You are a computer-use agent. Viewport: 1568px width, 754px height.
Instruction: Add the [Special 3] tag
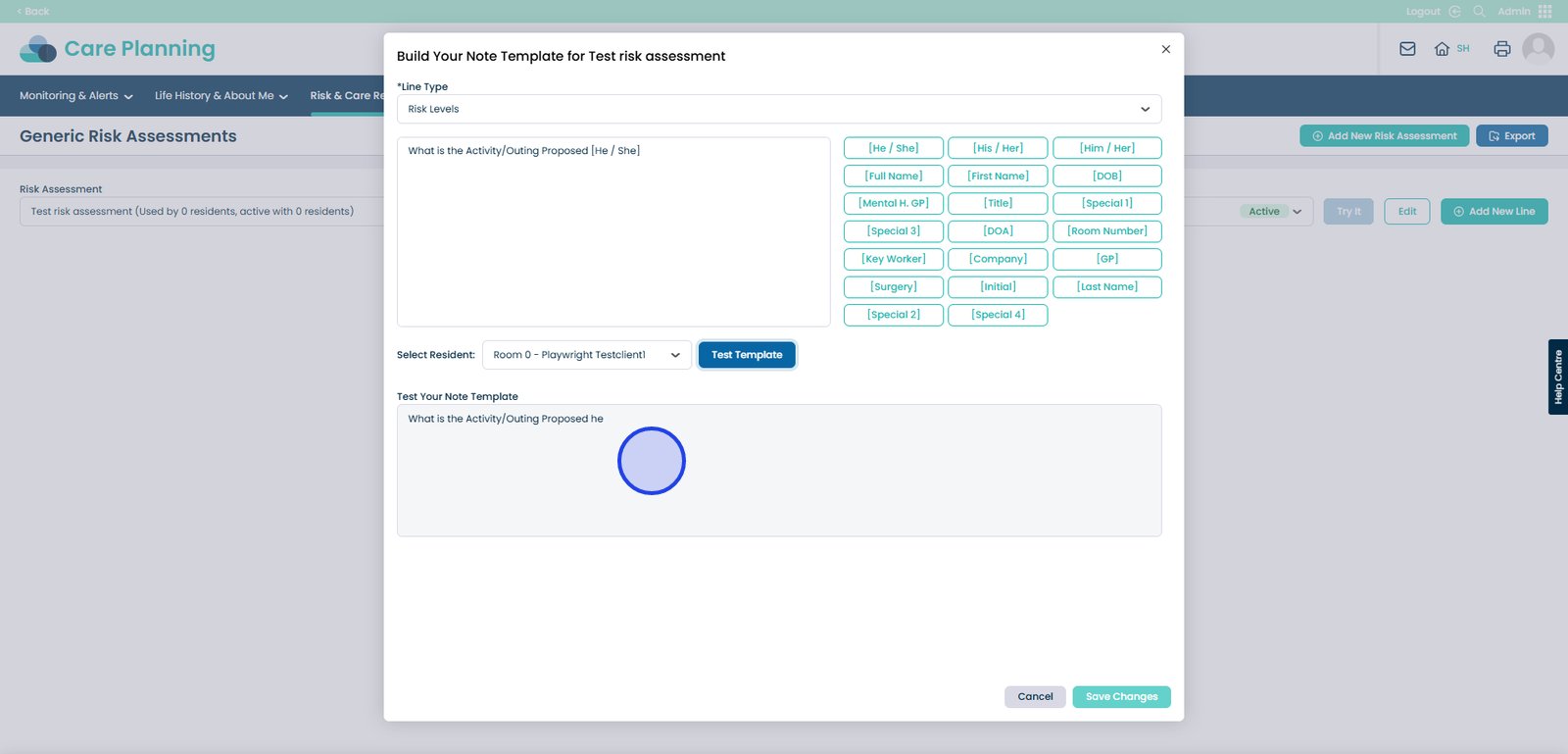pos(894,231)
